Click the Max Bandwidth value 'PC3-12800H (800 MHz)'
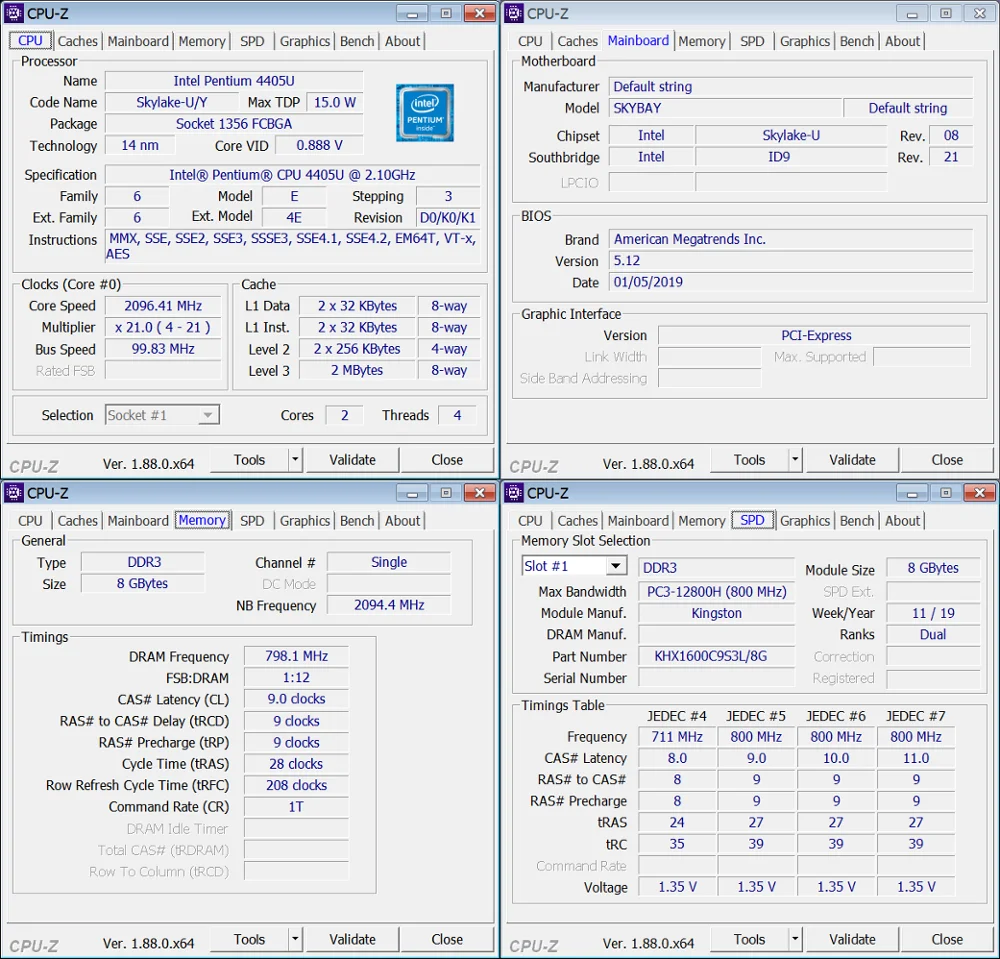Image resolution: width=1000 pixels, height=959 pixels. click(717, 591)
